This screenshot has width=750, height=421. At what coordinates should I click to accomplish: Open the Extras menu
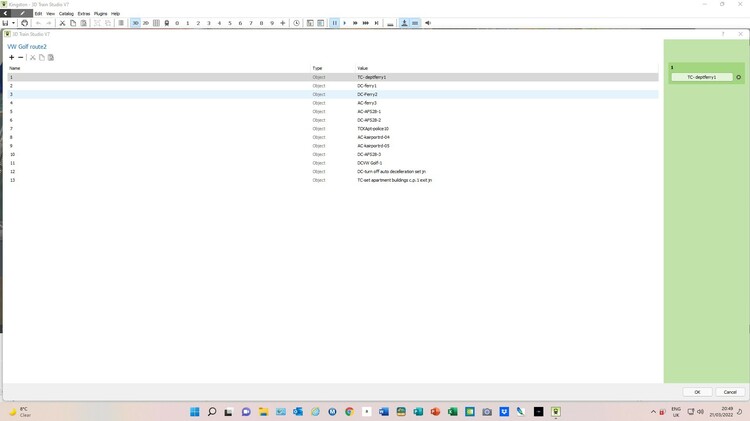(84, 14)
